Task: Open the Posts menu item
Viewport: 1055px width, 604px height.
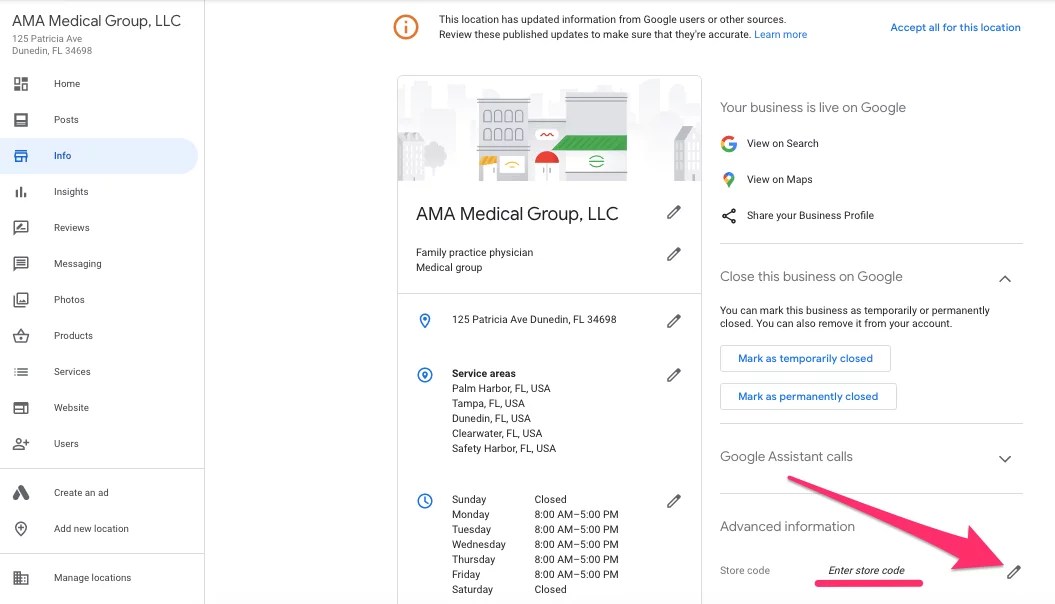Action: 66,120
